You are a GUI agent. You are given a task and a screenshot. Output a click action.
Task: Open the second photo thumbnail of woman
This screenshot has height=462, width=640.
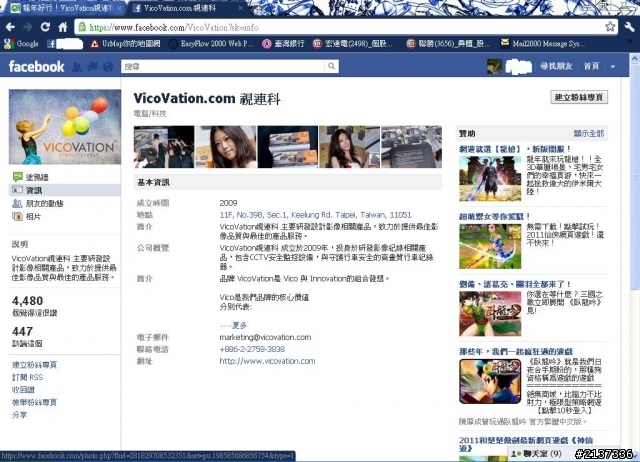pos(226,147)
